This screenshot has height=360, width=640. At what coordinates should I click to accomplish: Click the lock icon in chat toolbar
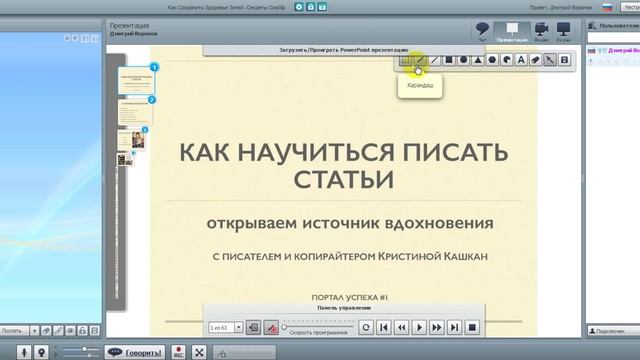tap(82, 331)
